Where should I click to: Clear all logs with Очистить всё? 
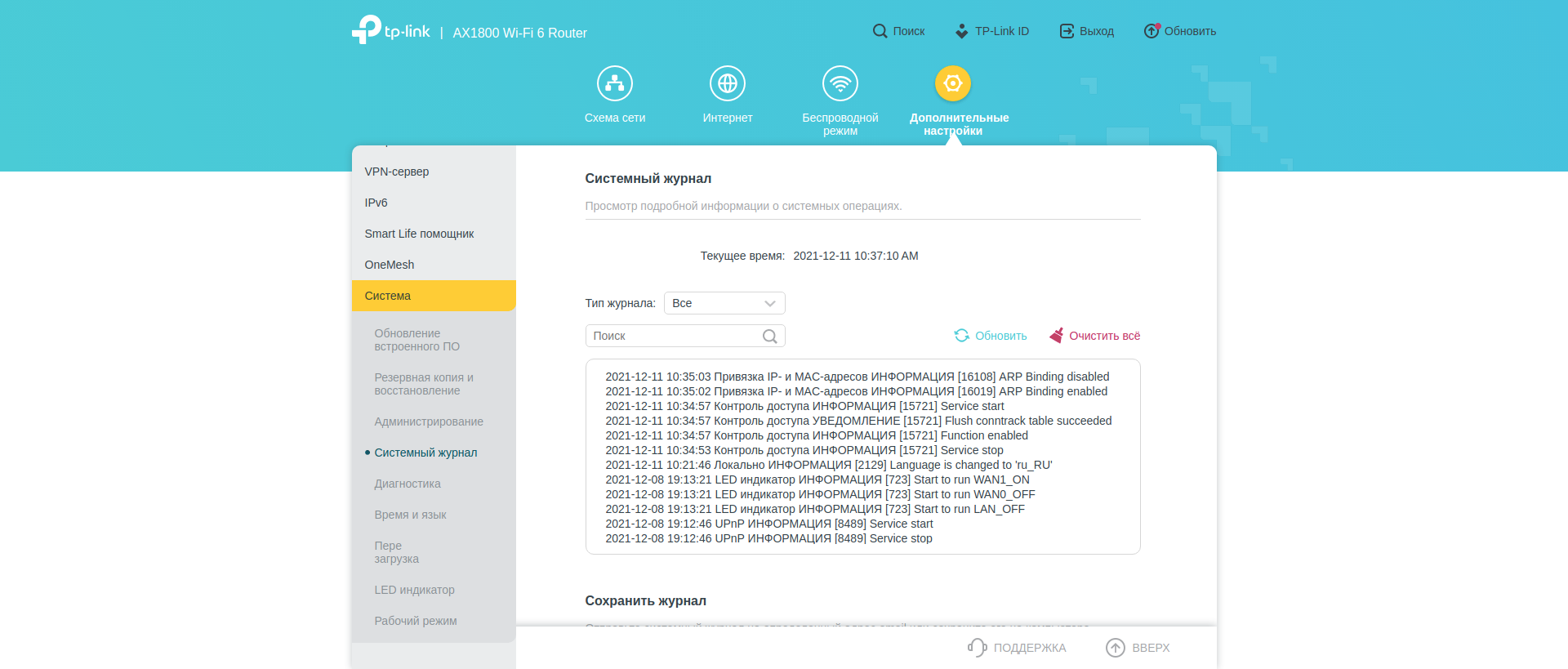pyautogui.click(x=1094, y=336)
